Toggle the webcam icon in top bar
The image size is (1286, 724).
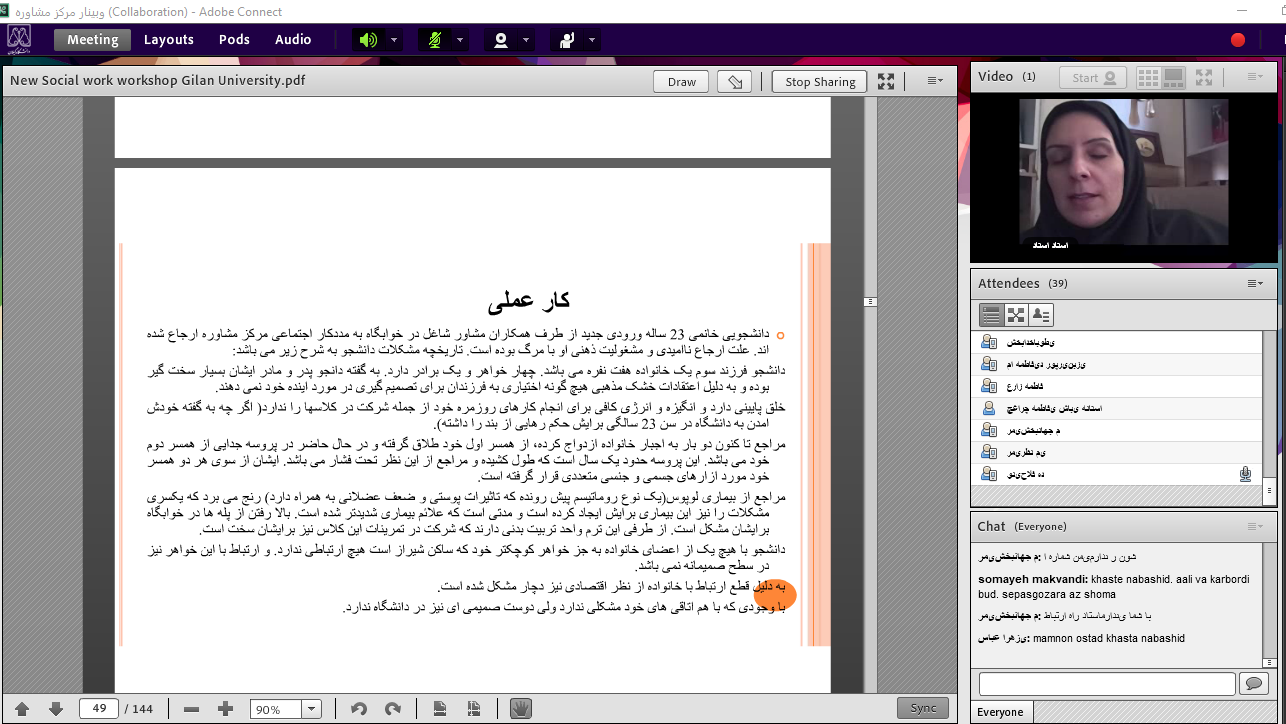(x=501, y=40)
